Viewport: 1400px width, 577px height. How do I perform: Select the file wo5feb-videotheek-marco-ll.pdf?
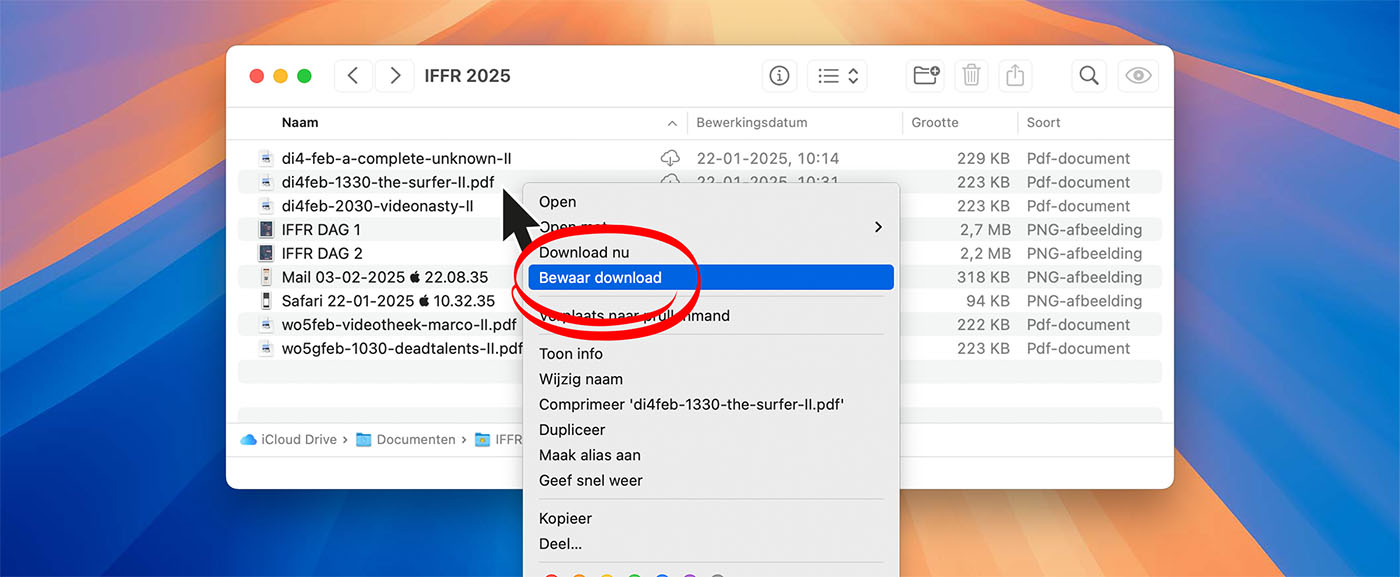point(398,325)
